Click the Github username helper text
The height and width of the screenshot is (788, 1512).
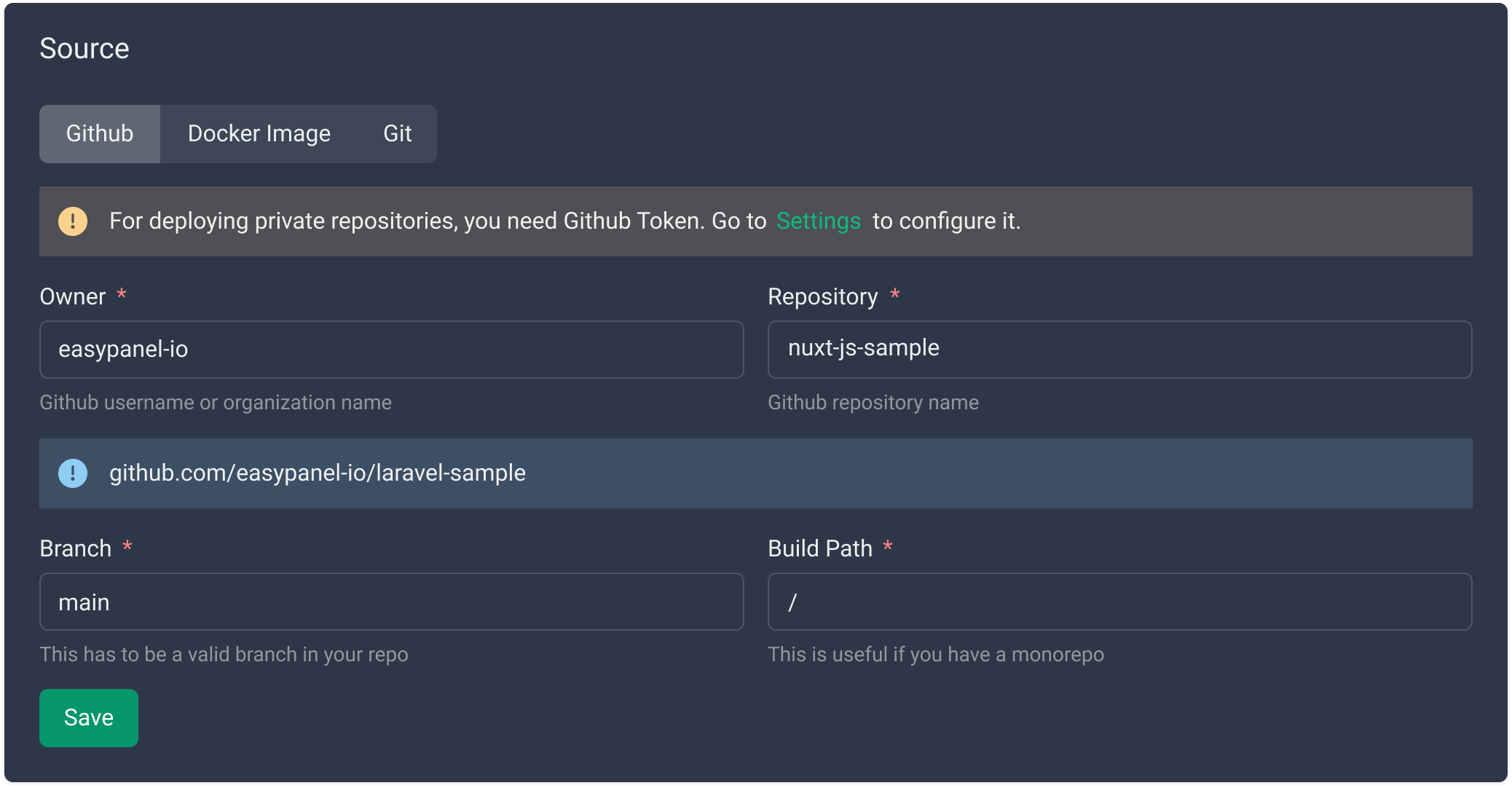pyautogui.click(x=216, y=402)
